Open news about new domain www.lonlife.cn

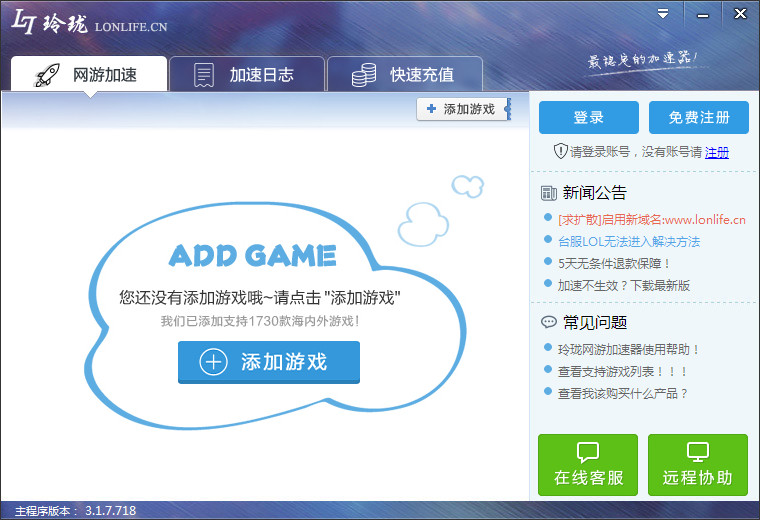click(652, 220)
